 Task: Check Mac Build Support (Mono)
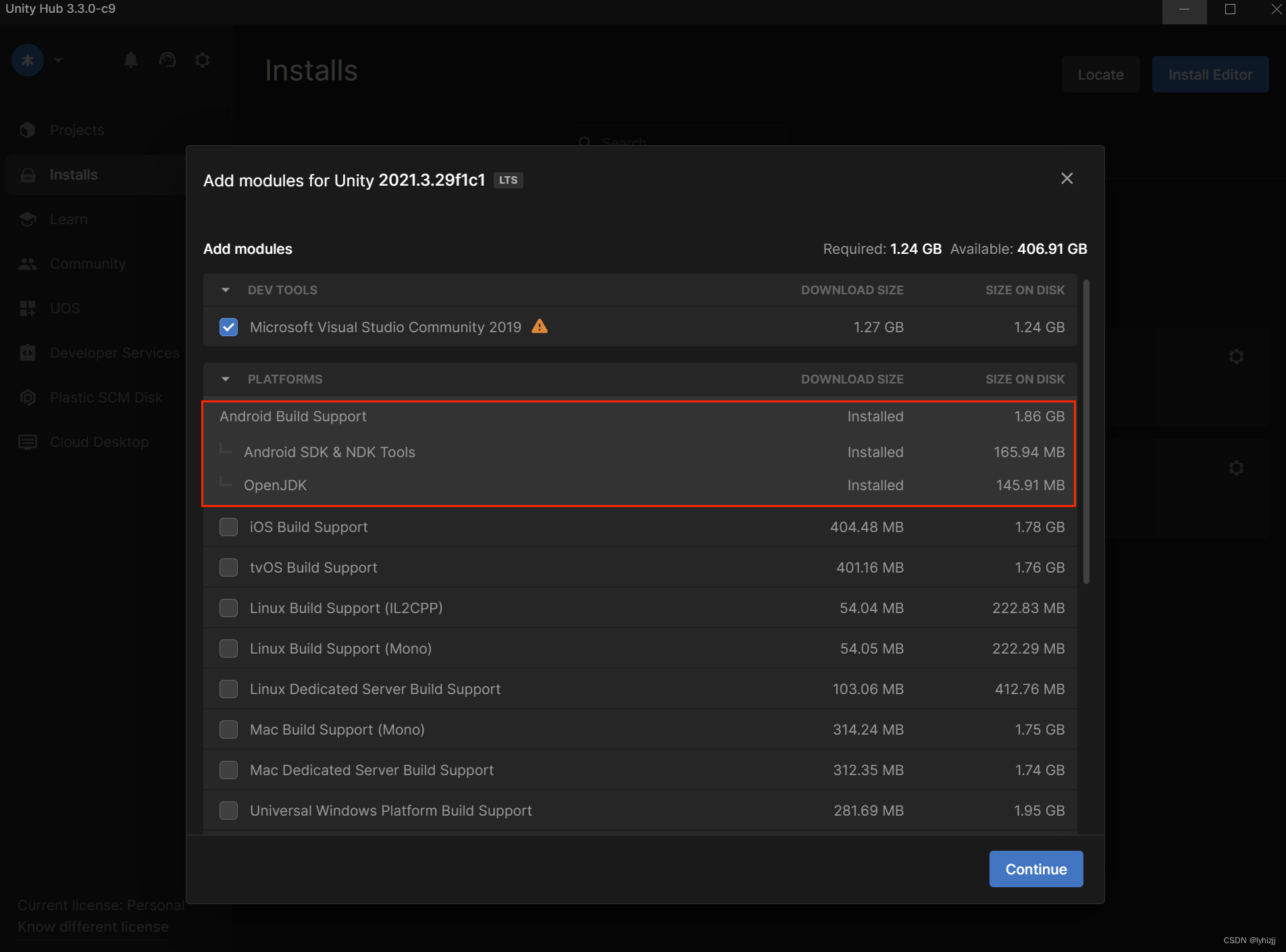click(229, 730)
